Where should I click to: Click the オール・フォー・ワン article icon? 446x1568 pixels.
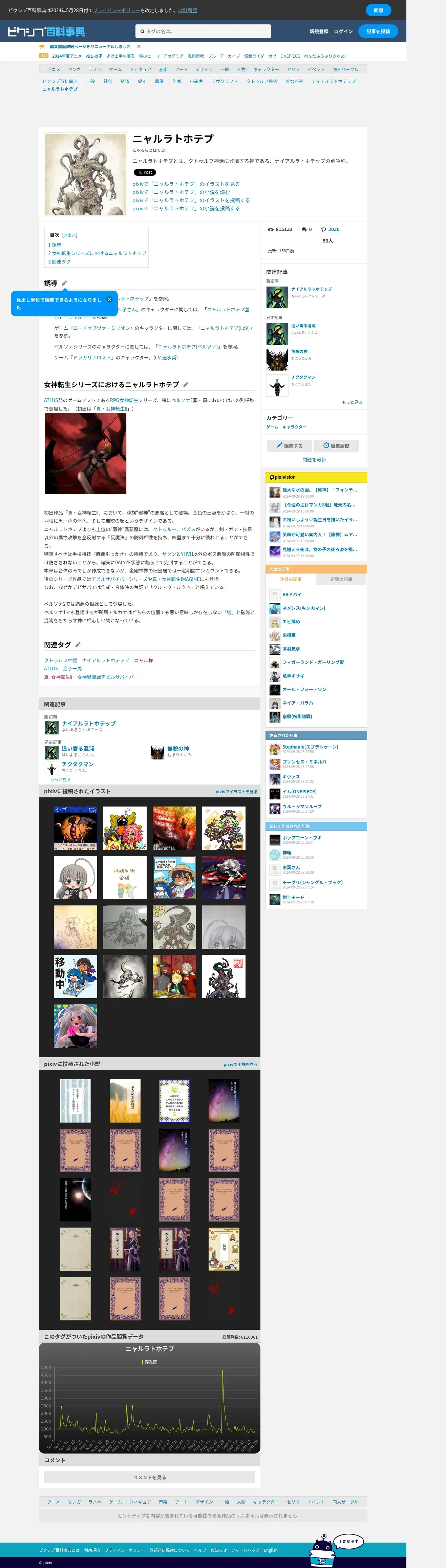click(x=274, y=690)
